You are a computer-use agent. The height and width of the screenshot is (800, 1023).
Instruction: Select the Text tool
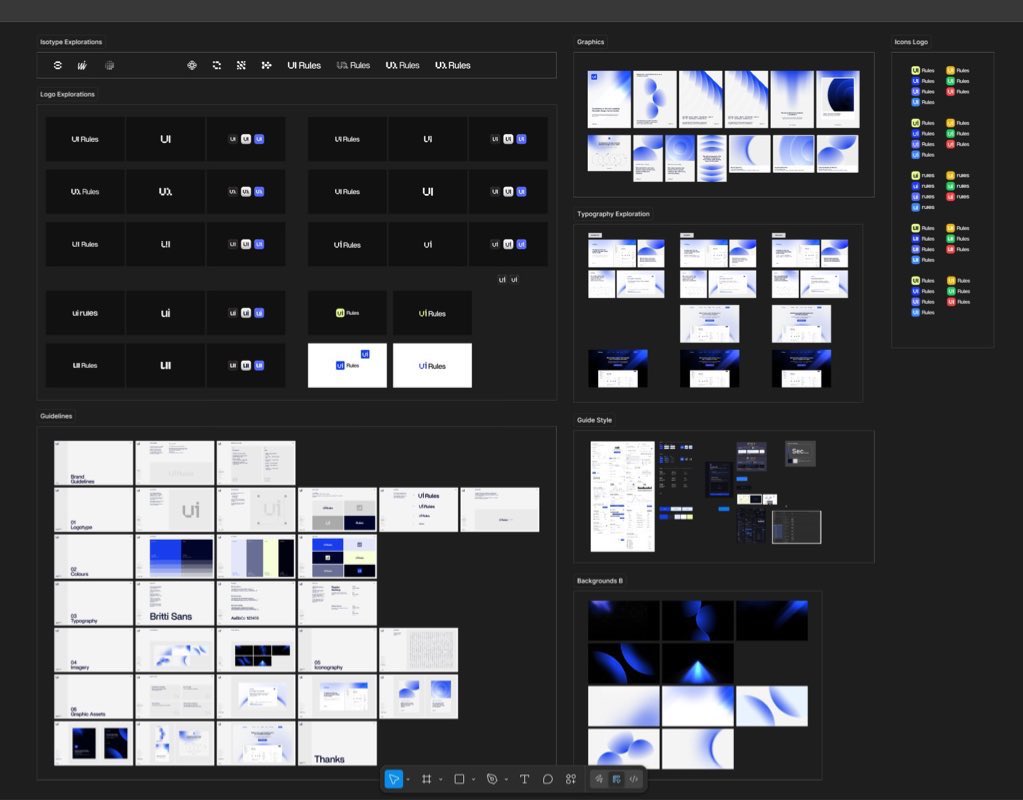coord(525,779)
